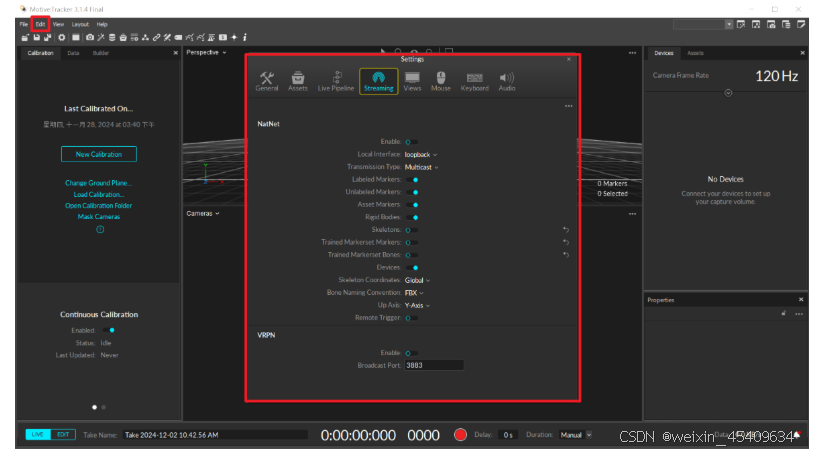Click the edit layout icon at far top-right
816x453 pixels.
801,24
